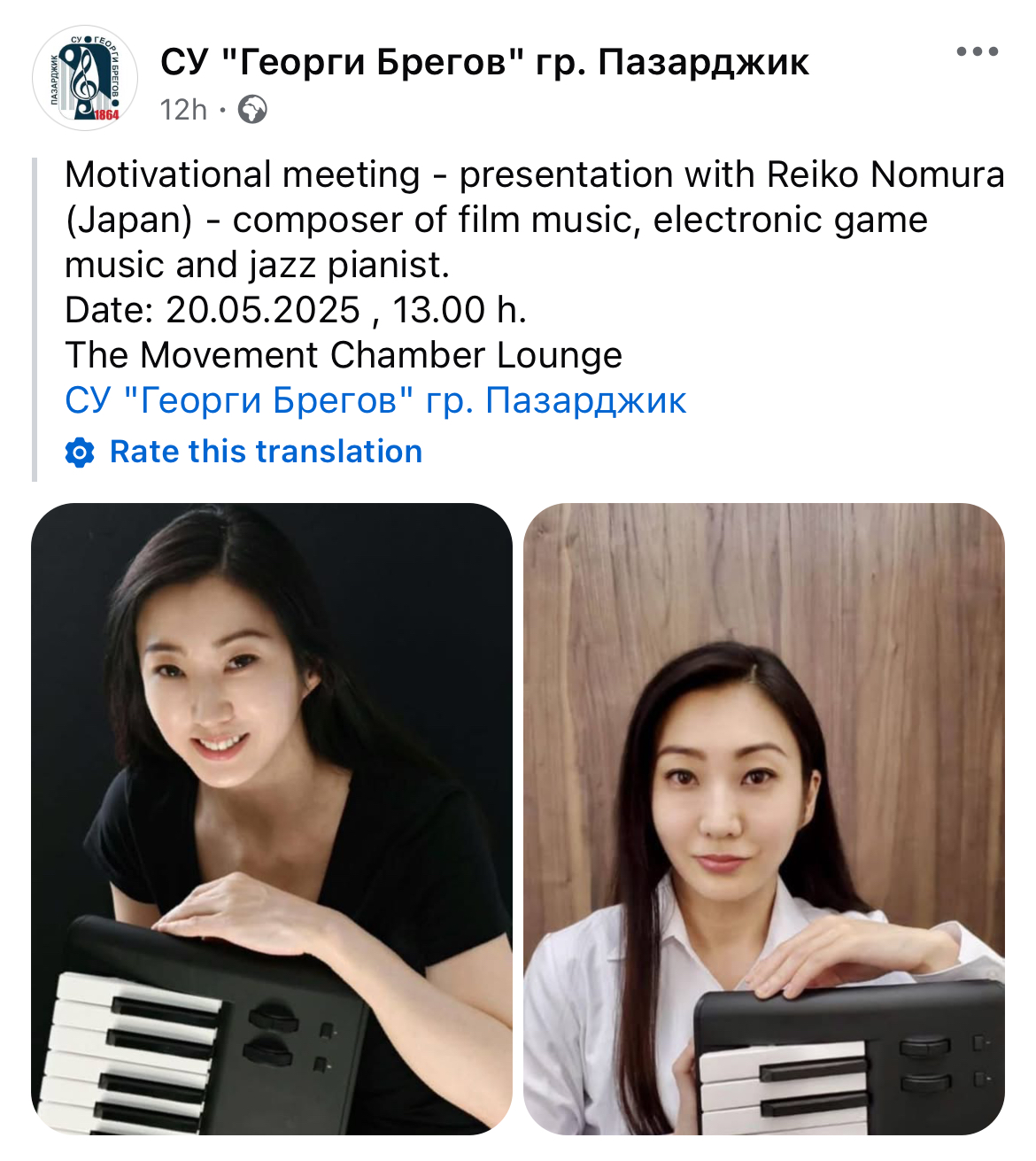Click the gear icon beside Rate this translation
The width and height of the screenshot is (1036, 1161).
tap(80, 453)
